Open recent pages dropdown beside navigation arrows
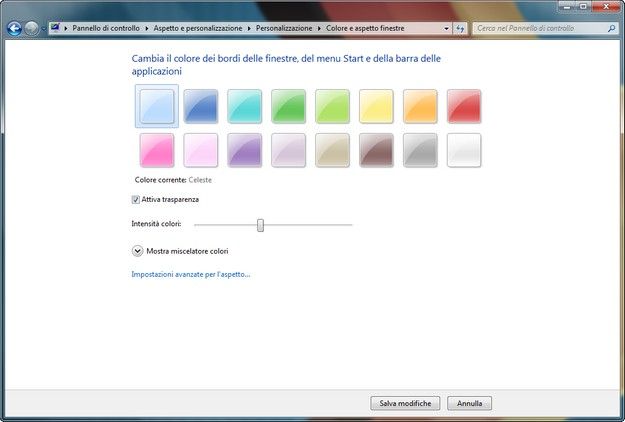Screen dimensions: 625x422 point(43,29)
